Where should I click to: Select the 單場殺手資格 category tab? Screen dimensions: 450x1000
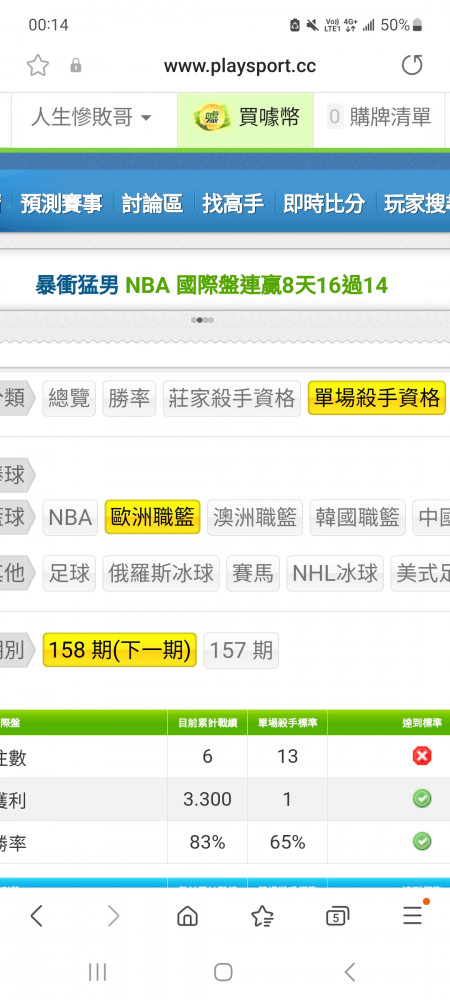pos(377,399)
